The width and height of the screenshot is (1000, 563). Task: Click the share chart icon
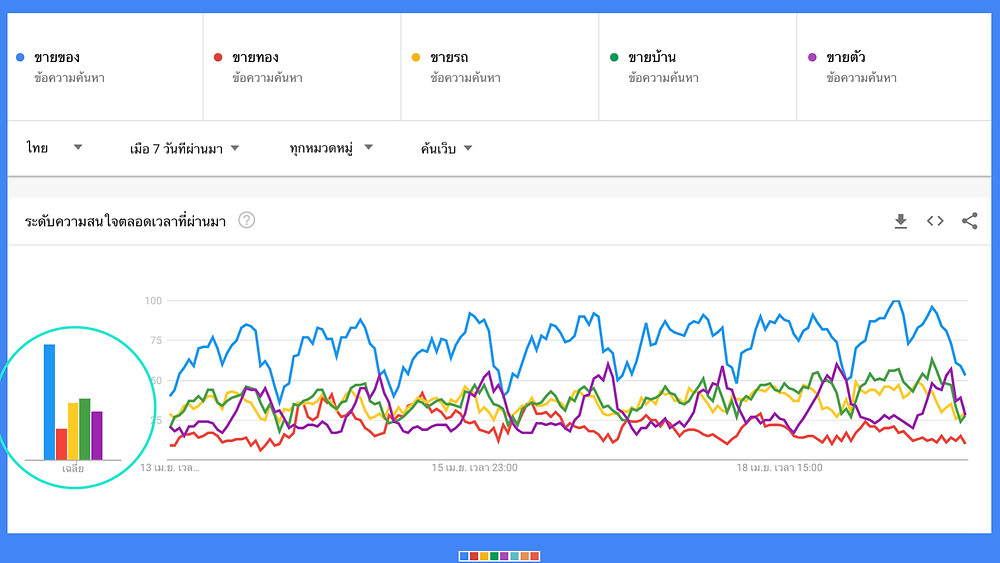969,221
